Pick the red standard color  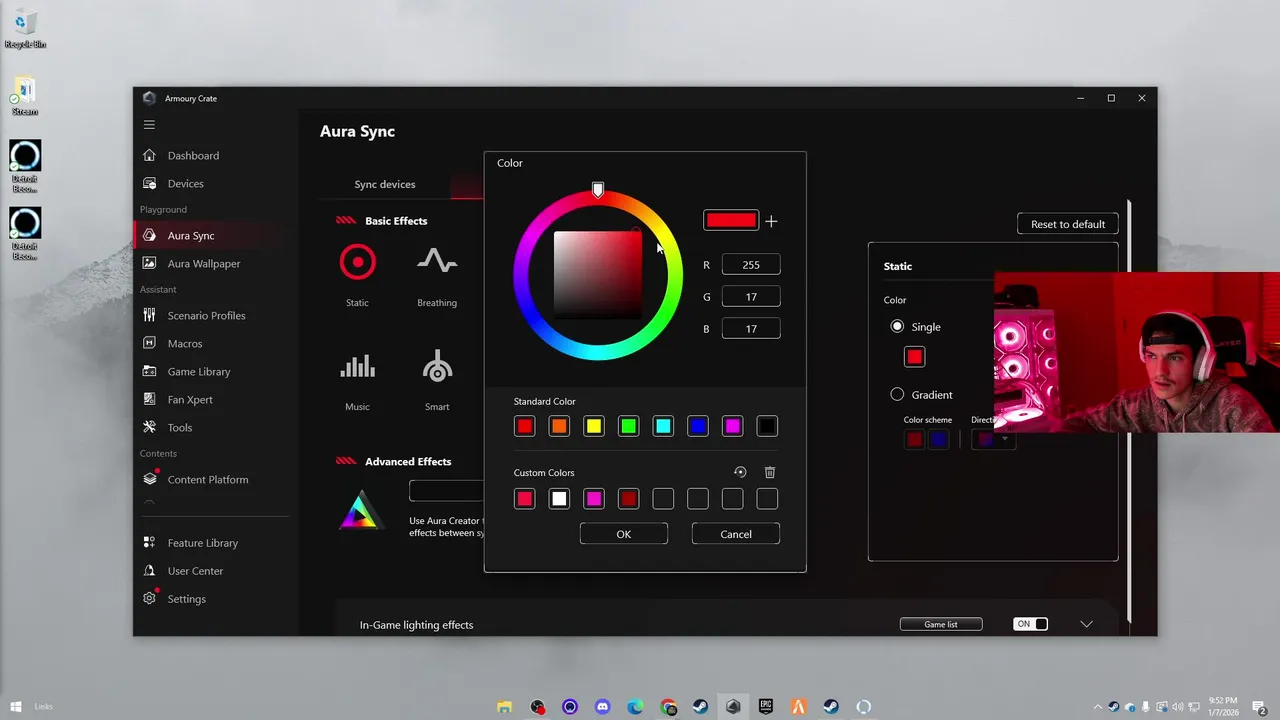525,427
